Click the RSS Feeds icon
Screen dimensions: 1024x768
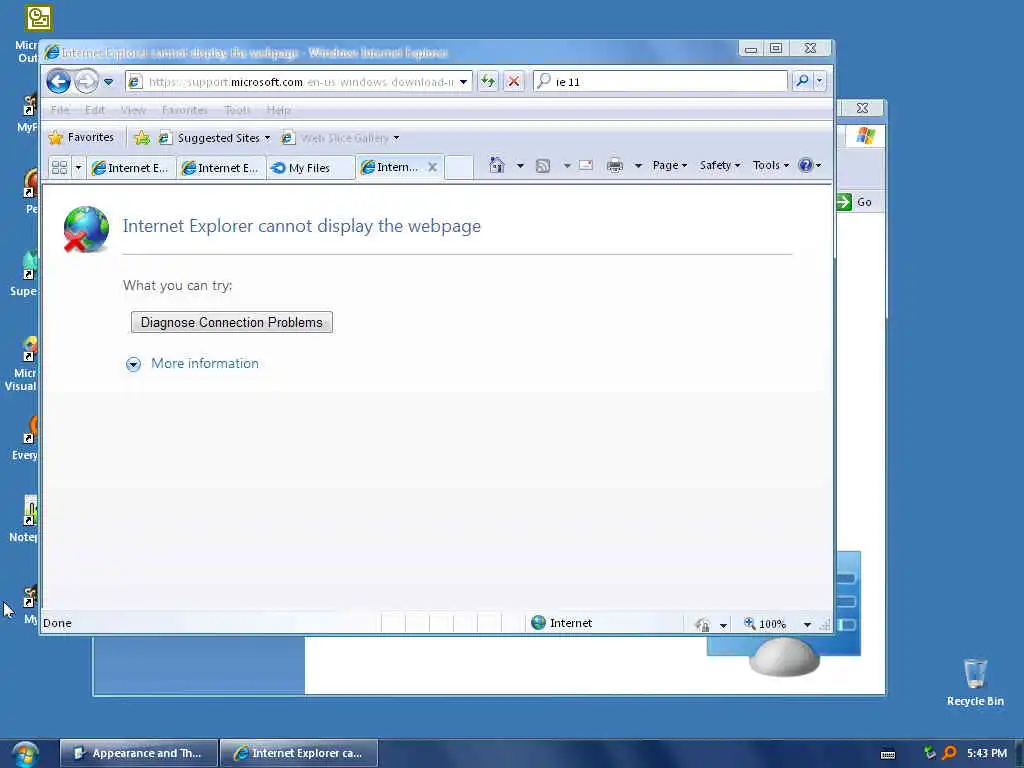[x=543, y=166]
